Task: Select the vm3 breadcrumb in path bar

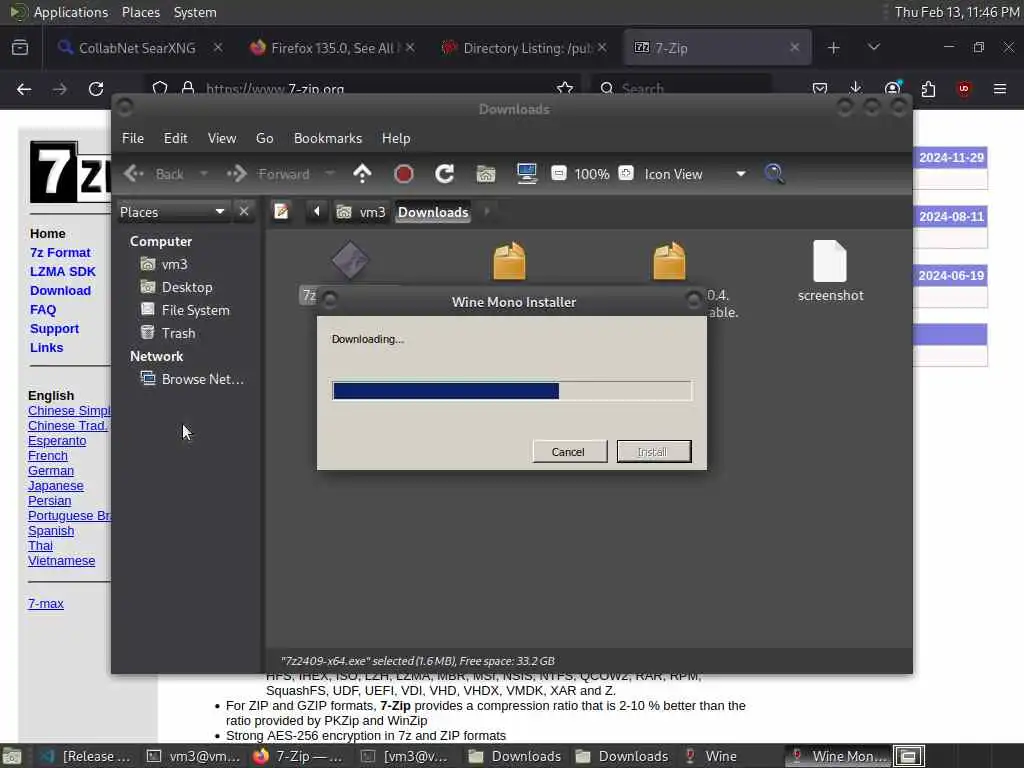Action: point(361,212)
